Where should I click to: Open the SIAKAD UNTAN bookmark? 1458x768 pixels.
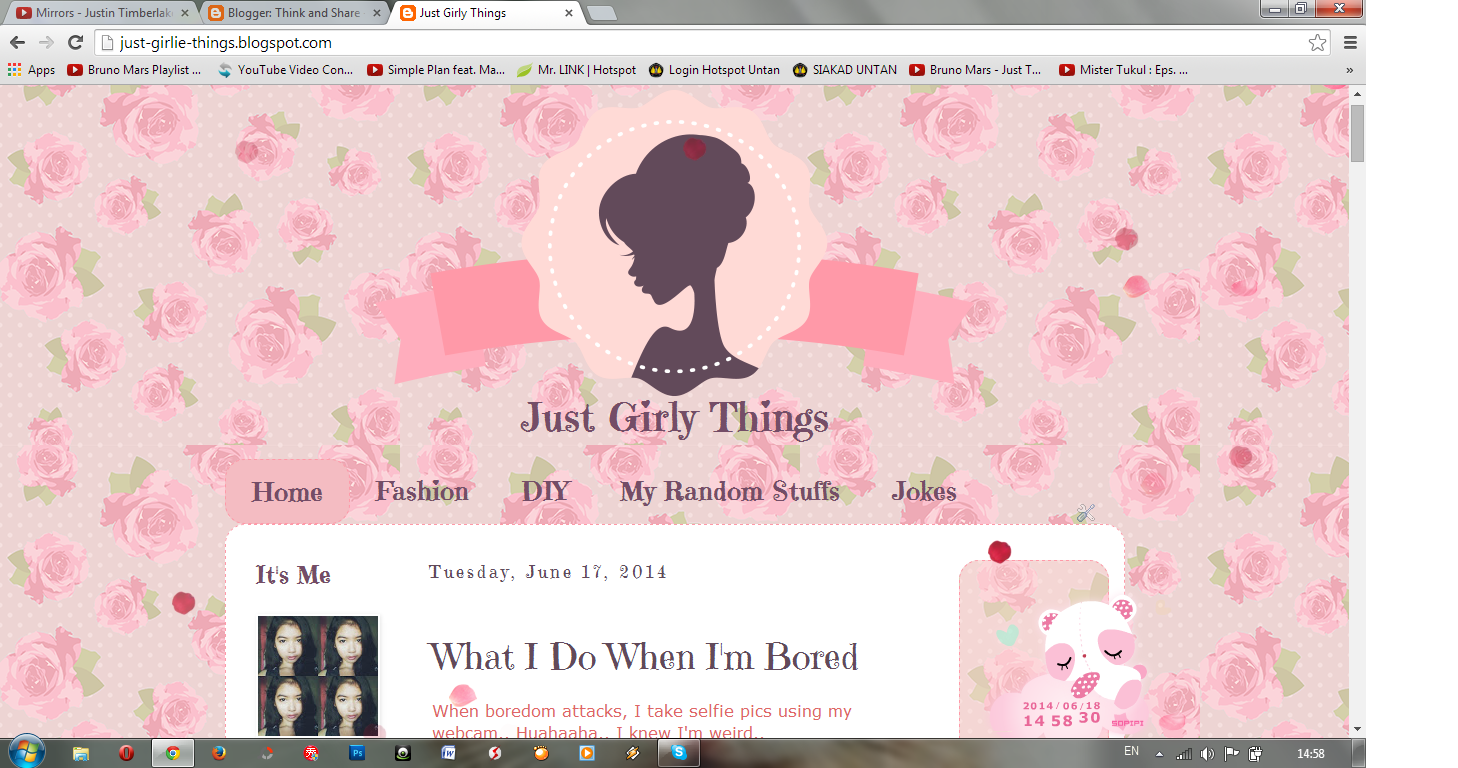pos(845,70)
